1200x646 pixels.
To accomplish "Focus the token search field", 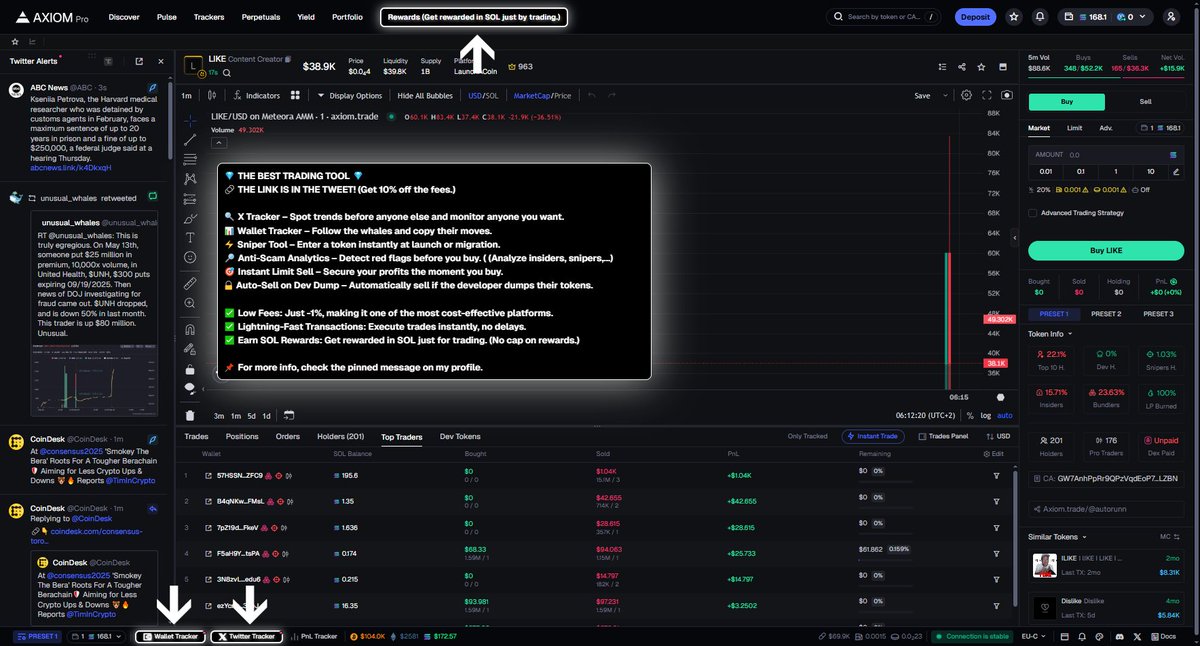I will [x=884, y=17].
